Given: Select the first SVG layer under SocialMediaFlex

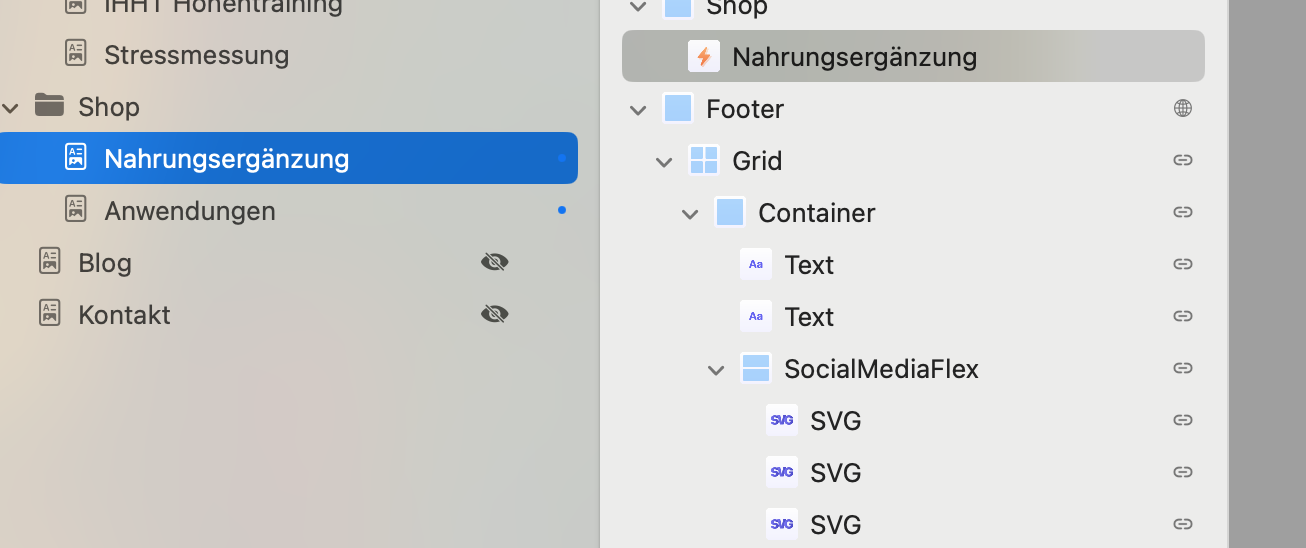Looking at the screenshot, I should tap(835, 420).
